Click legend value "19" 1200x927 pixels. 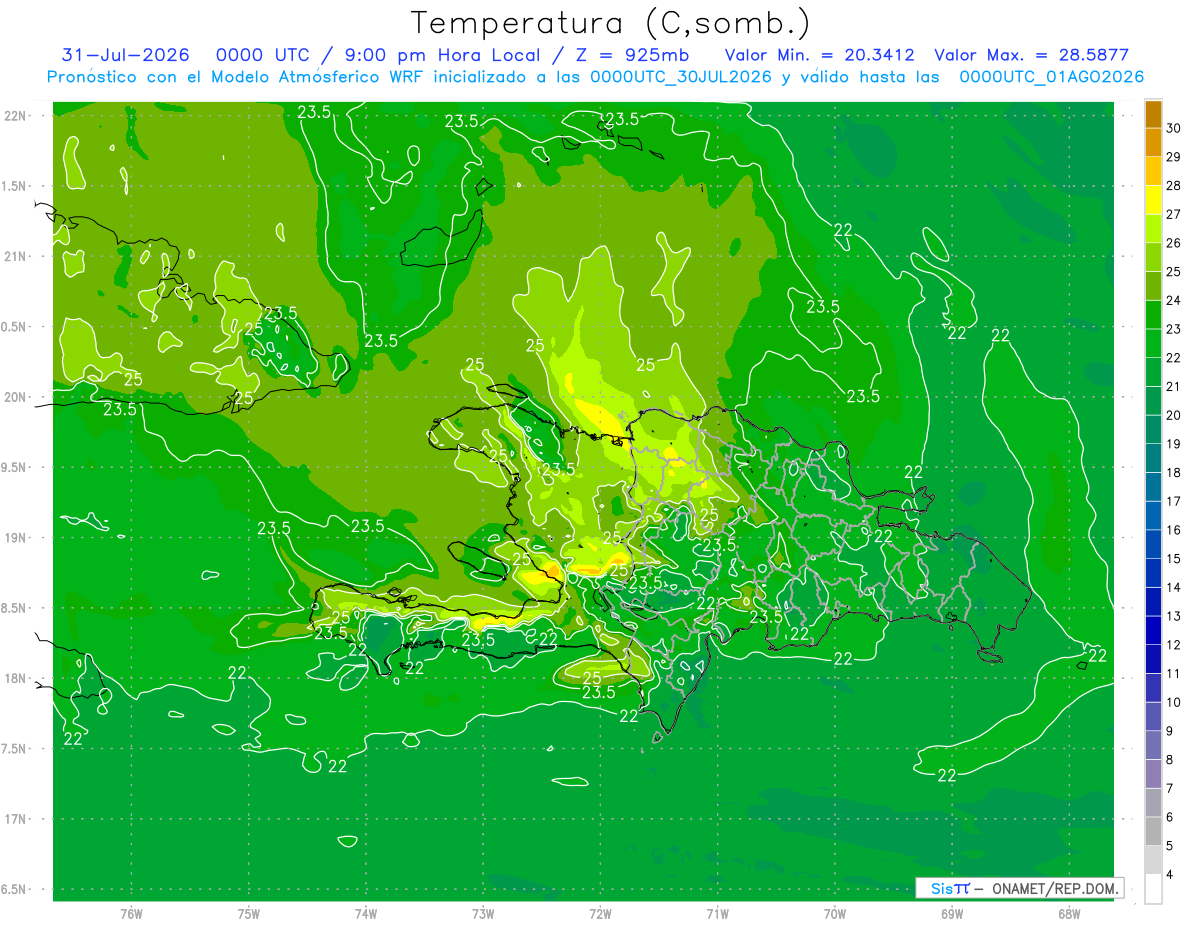click(x=1174, y=444)
